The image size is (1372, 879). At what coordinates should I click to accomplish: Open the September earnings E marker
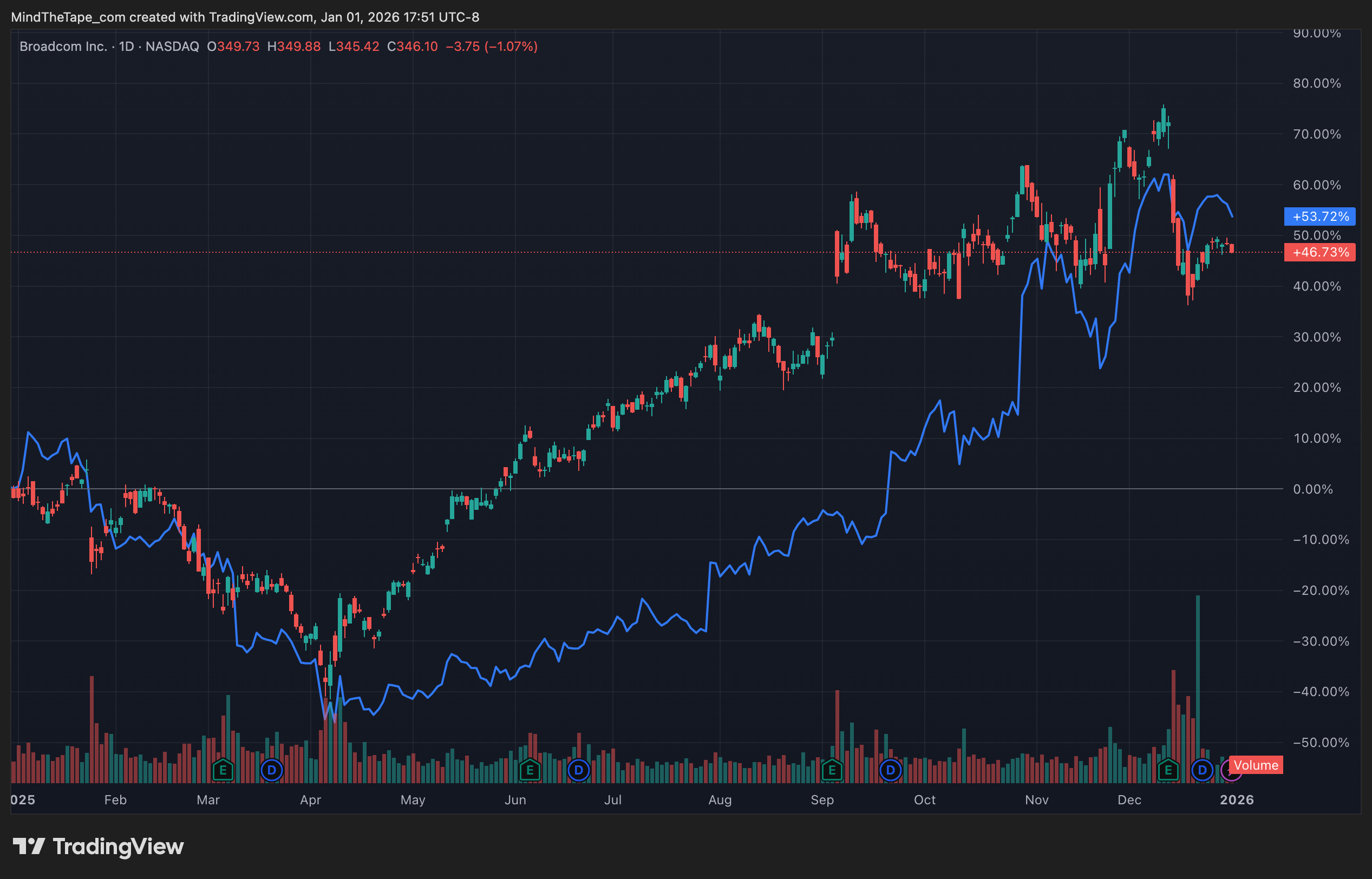coord(832,771)
